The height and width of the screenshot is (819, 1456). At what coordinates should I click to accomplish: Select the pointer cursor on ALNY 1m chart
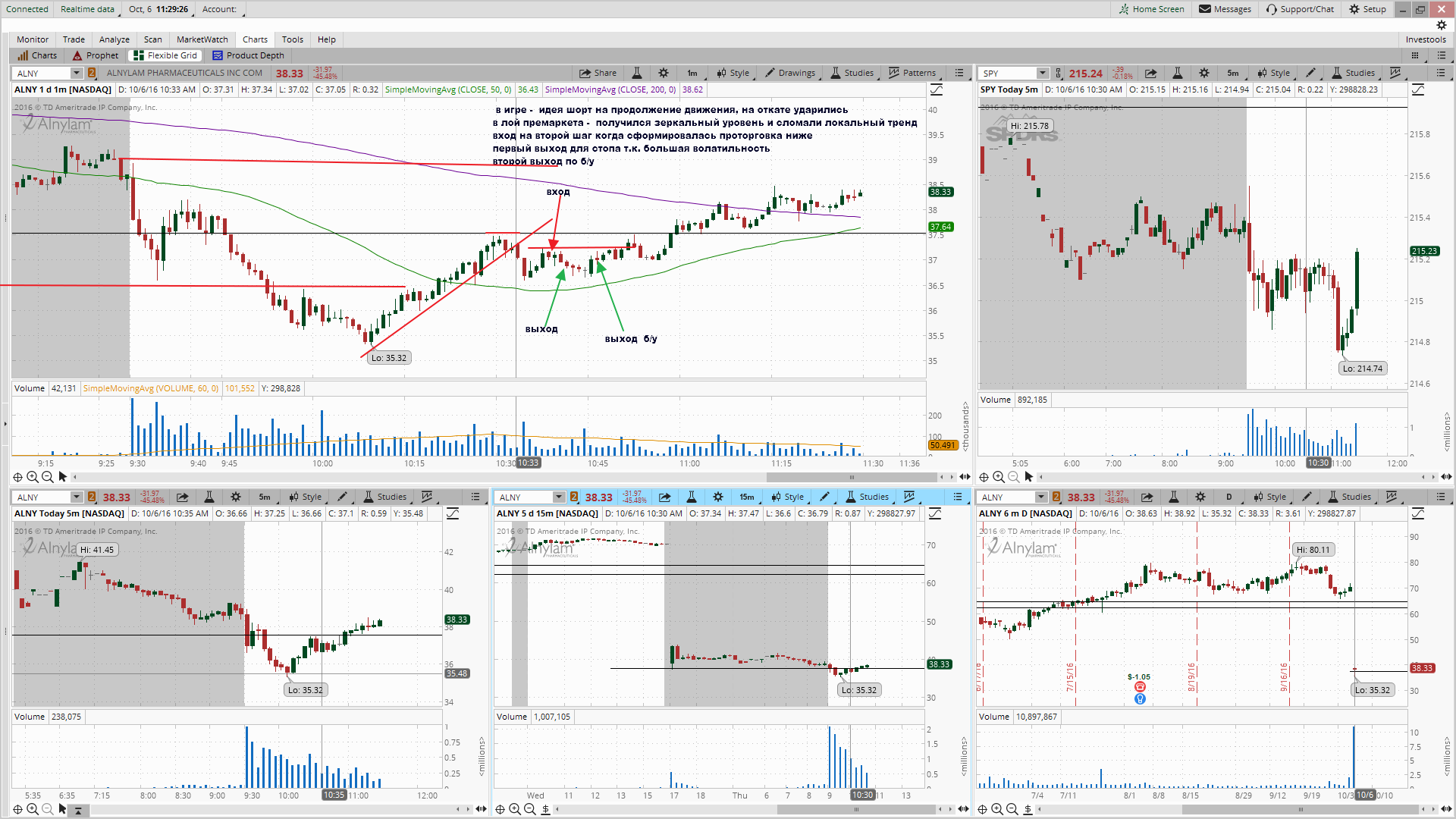point(63,477)
